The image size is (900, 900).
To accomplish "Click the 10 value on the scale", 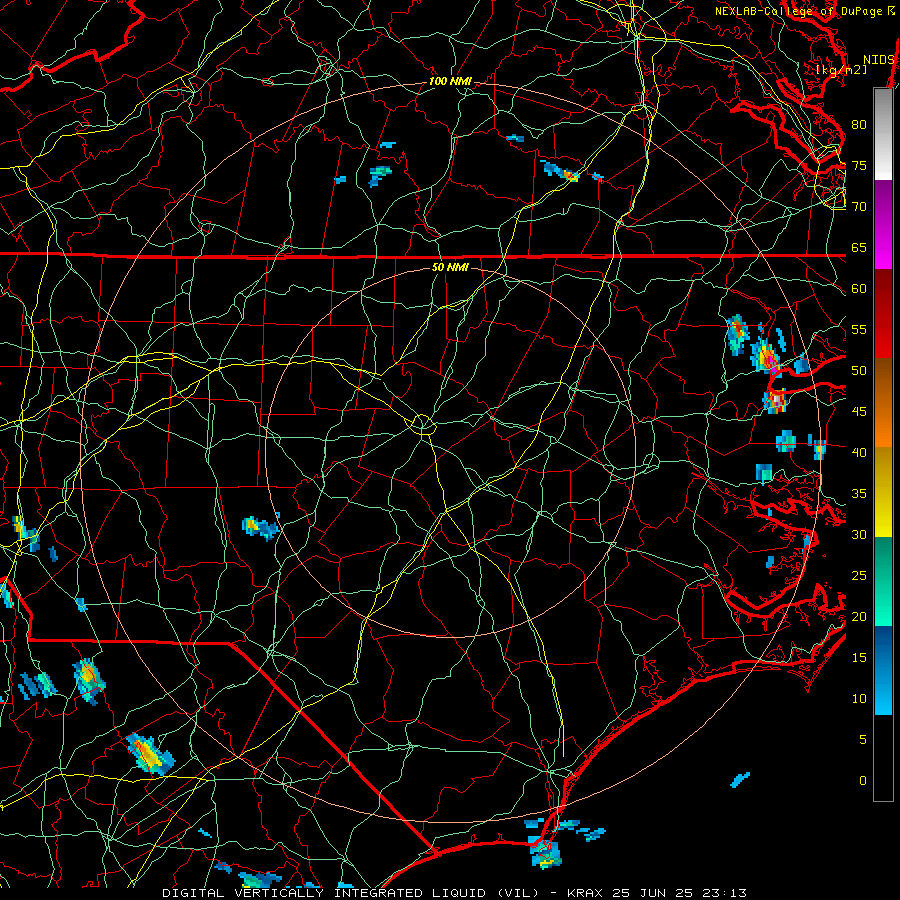I will 859,699.
